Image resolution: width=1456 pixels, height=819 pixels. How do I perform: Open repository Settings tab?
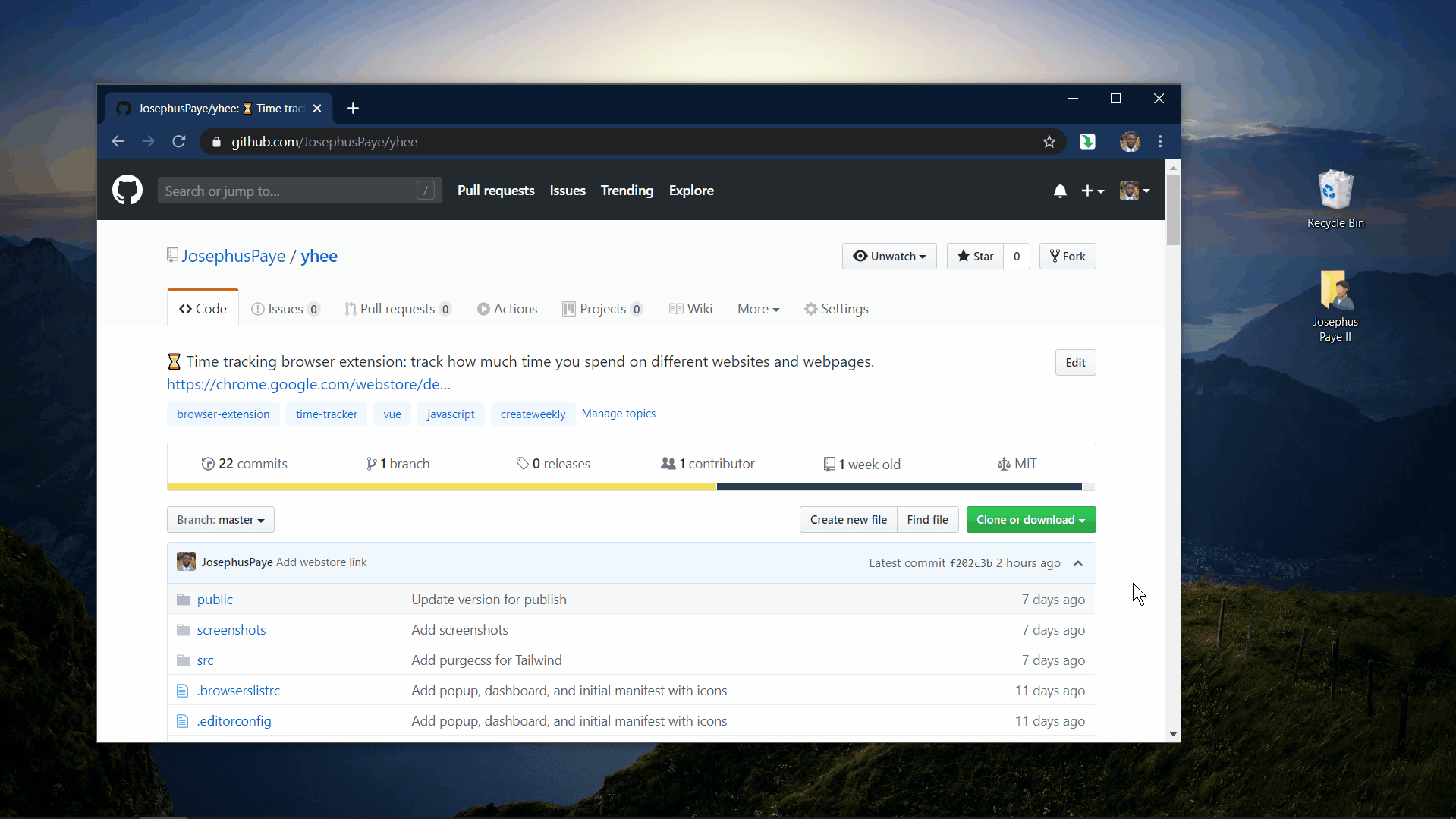coord(836,309)
